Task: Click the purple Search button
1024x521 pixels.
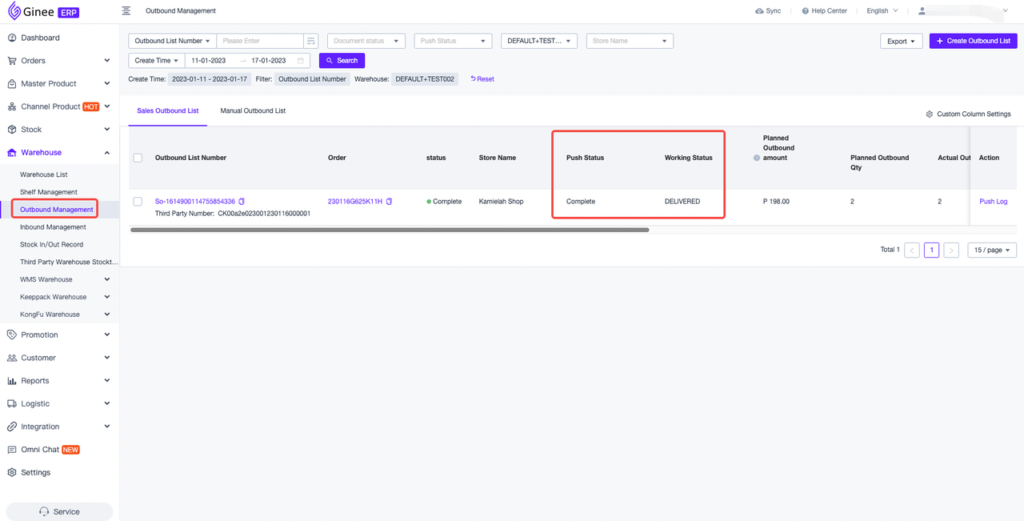Action: (x=342, y=61)
